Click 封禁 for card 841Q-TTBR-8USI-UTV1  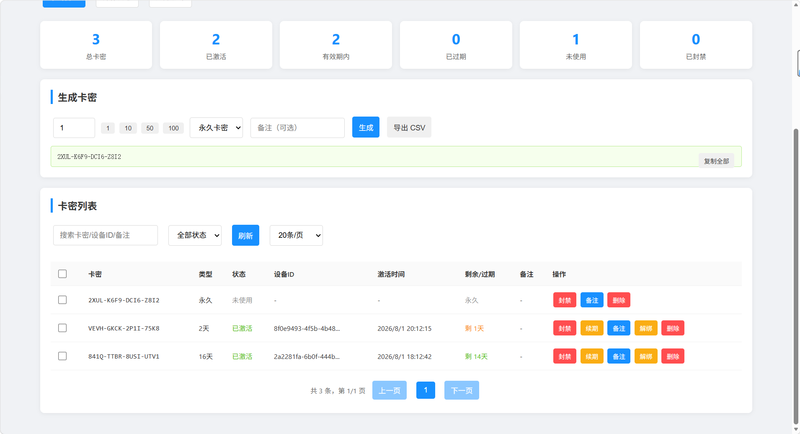point(565,356)
